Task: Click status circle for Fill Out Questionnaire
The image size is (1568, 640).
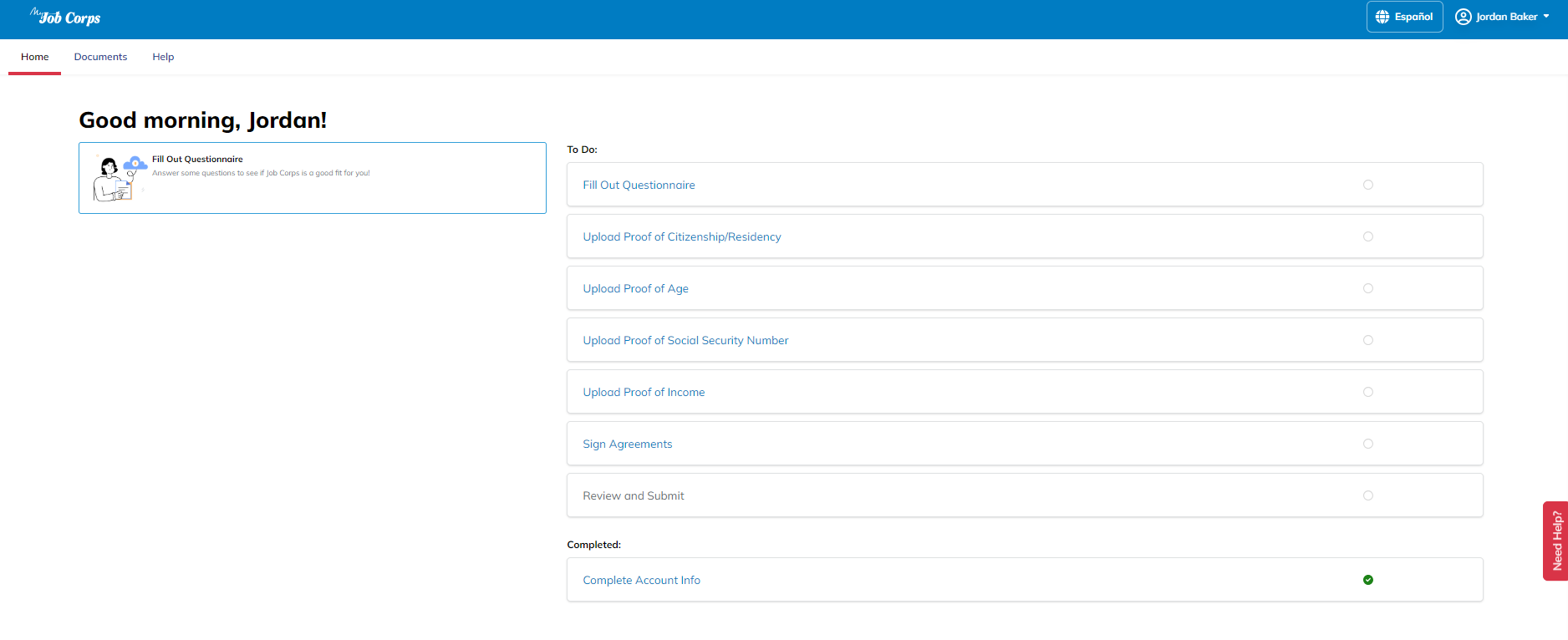Action: [x=1368, y=185]
